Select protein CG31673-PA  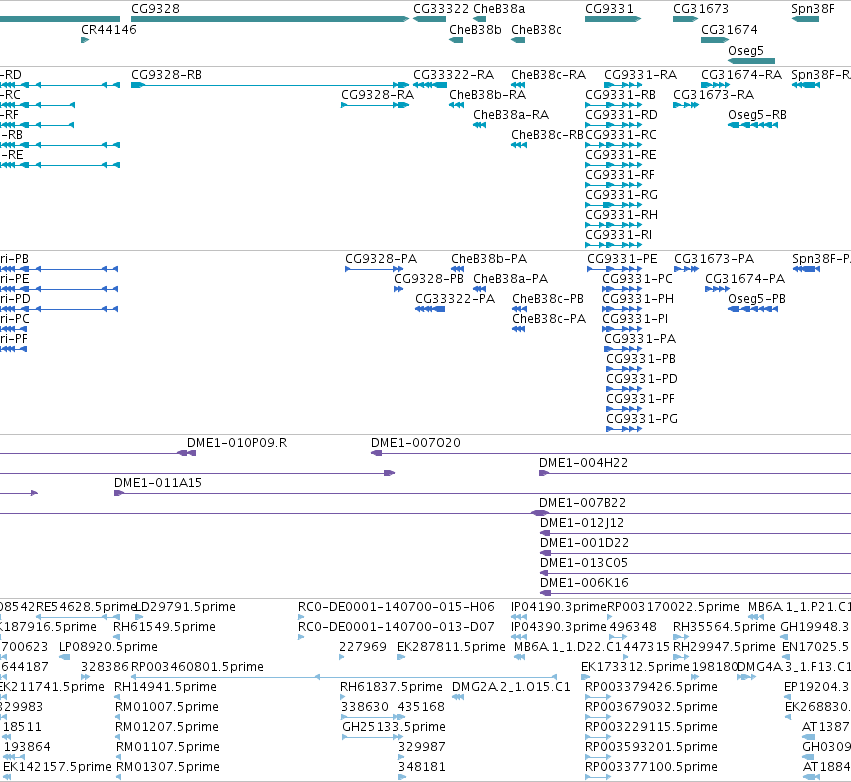coord(687,269)
